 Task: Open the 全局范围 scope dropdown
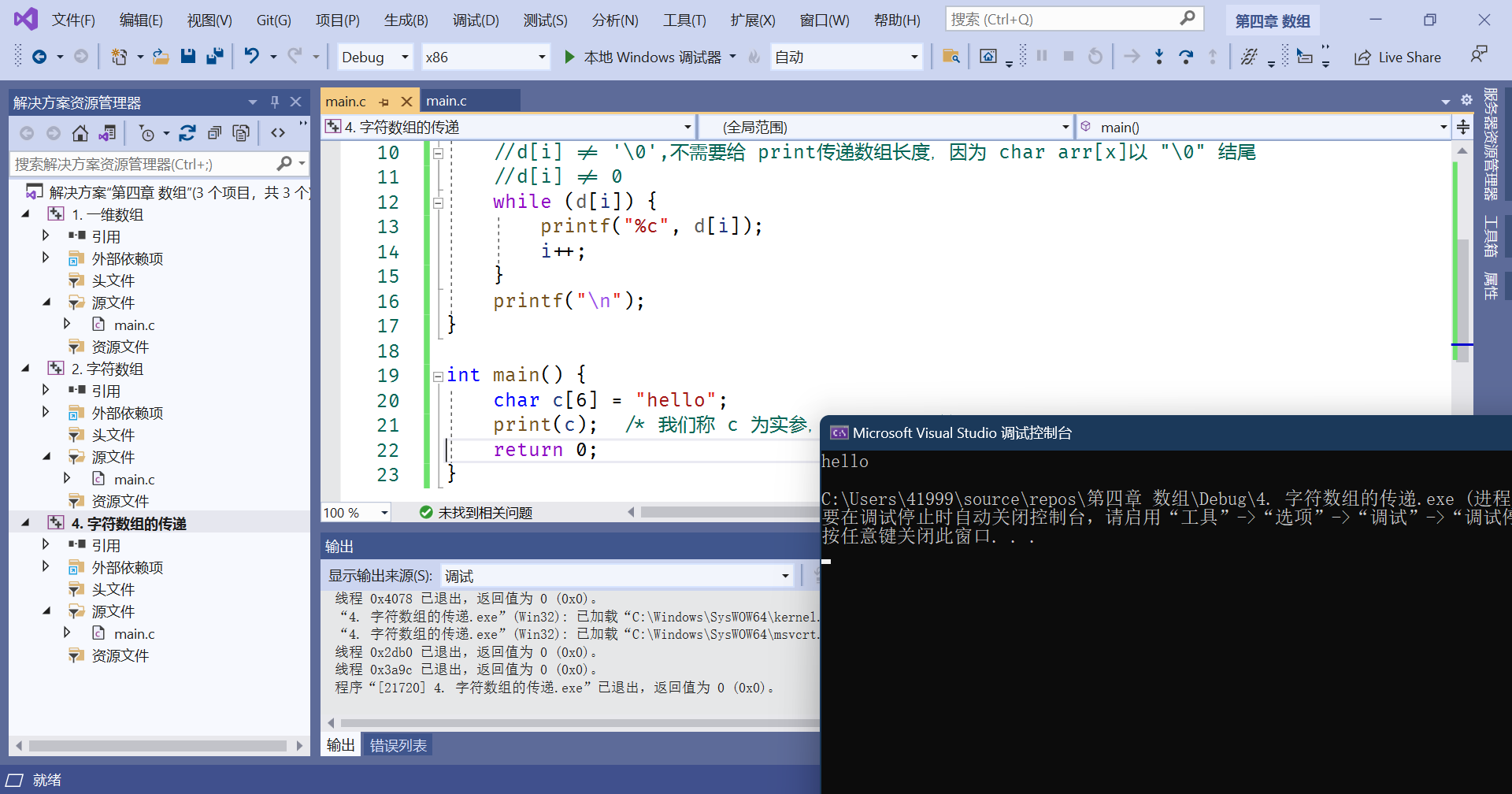(x=887, y=127)
